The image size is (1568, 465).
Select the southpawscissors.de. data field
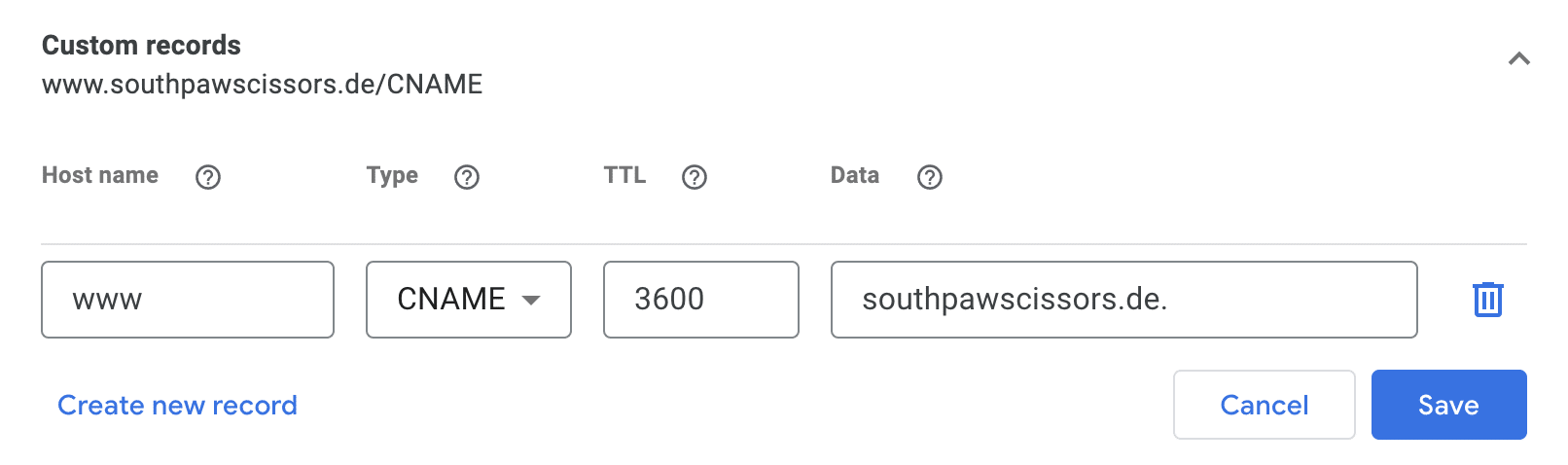click(x=1123, y=300)
